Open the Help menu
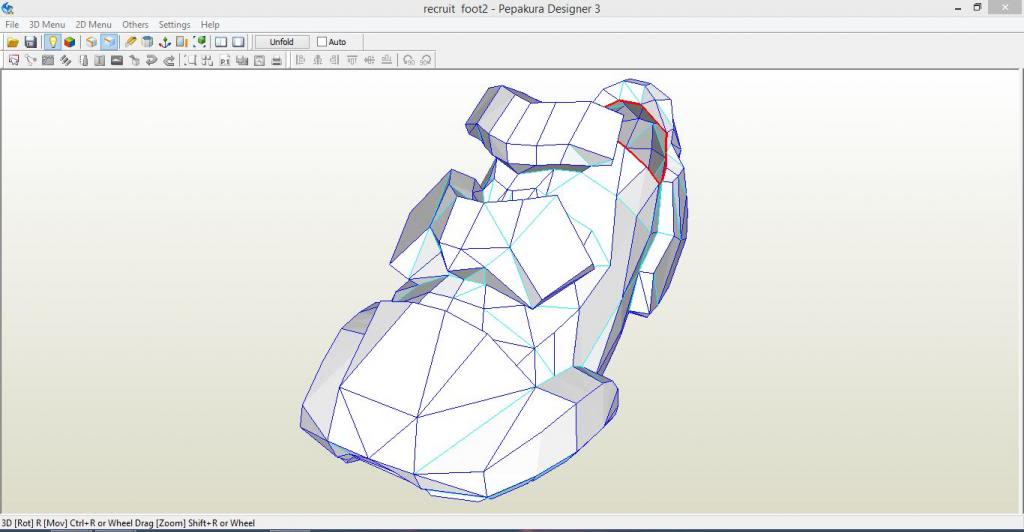The image size is (1024, 532). pos(210,24)
